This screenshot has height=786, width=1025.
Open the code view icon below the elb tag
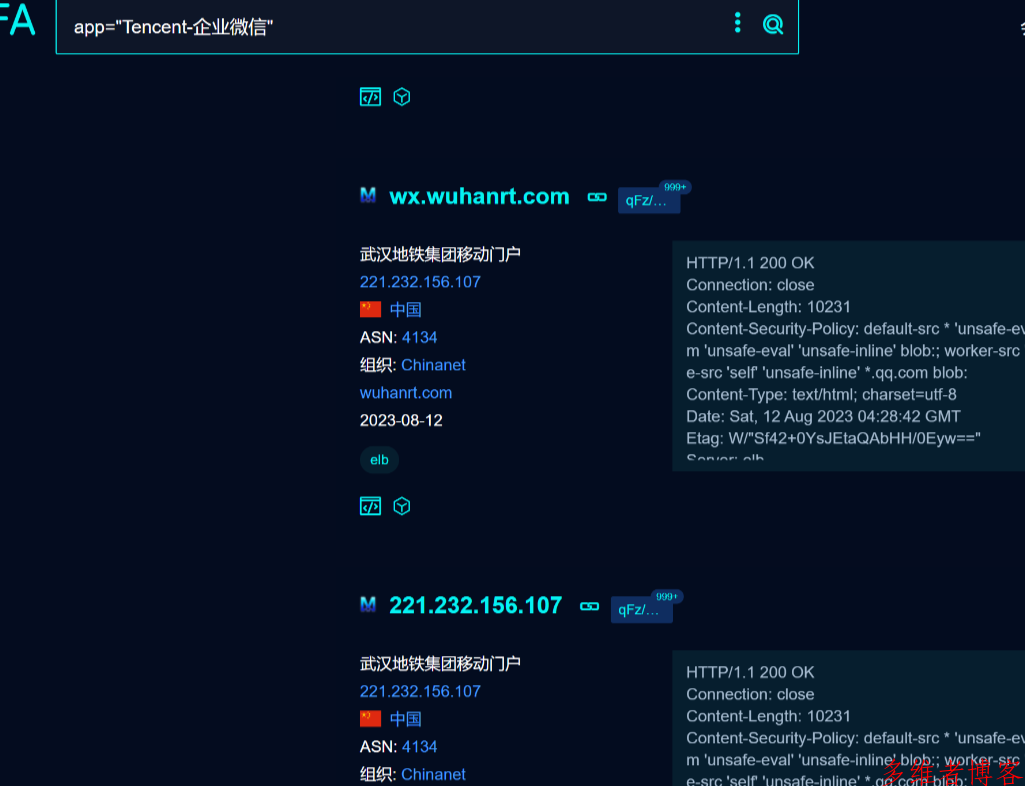pos(371,506)
